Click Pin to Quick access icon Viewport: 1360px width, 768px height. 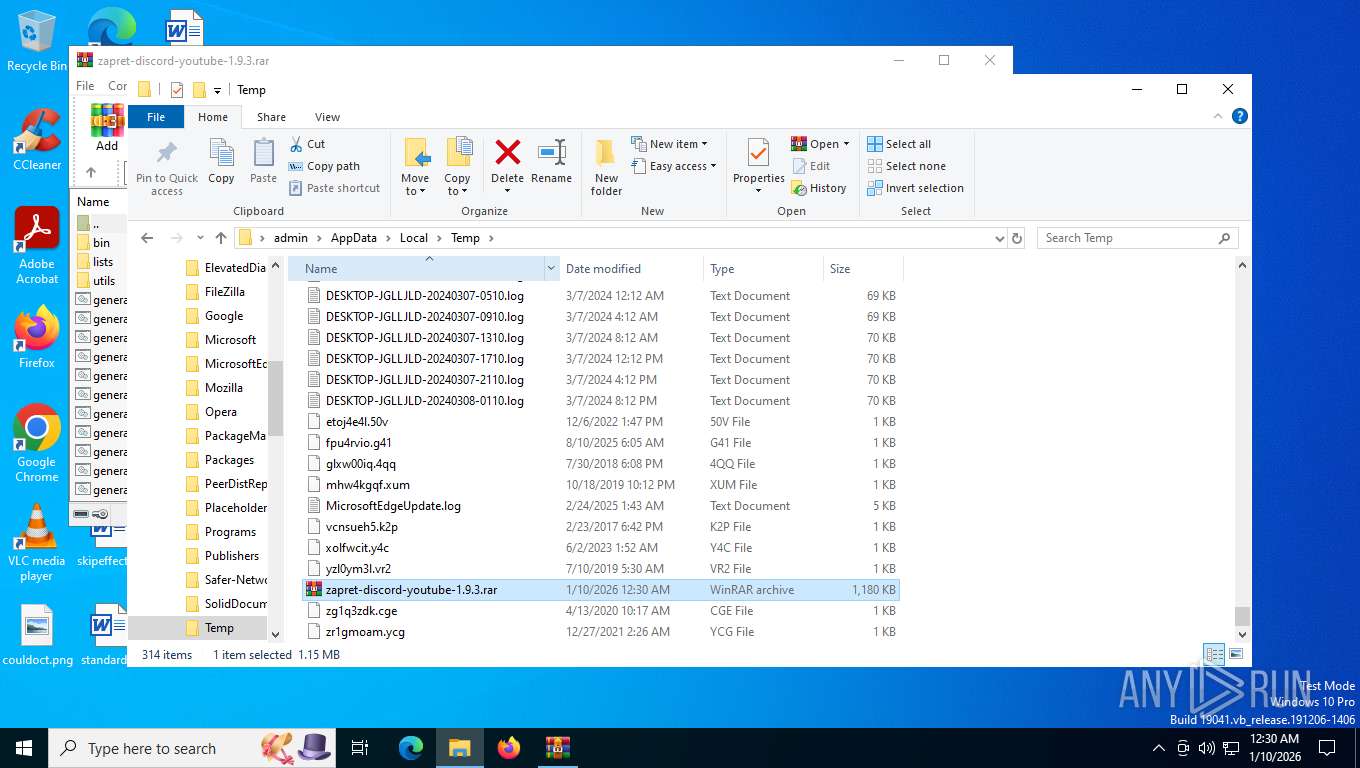[x=167, y=153]
